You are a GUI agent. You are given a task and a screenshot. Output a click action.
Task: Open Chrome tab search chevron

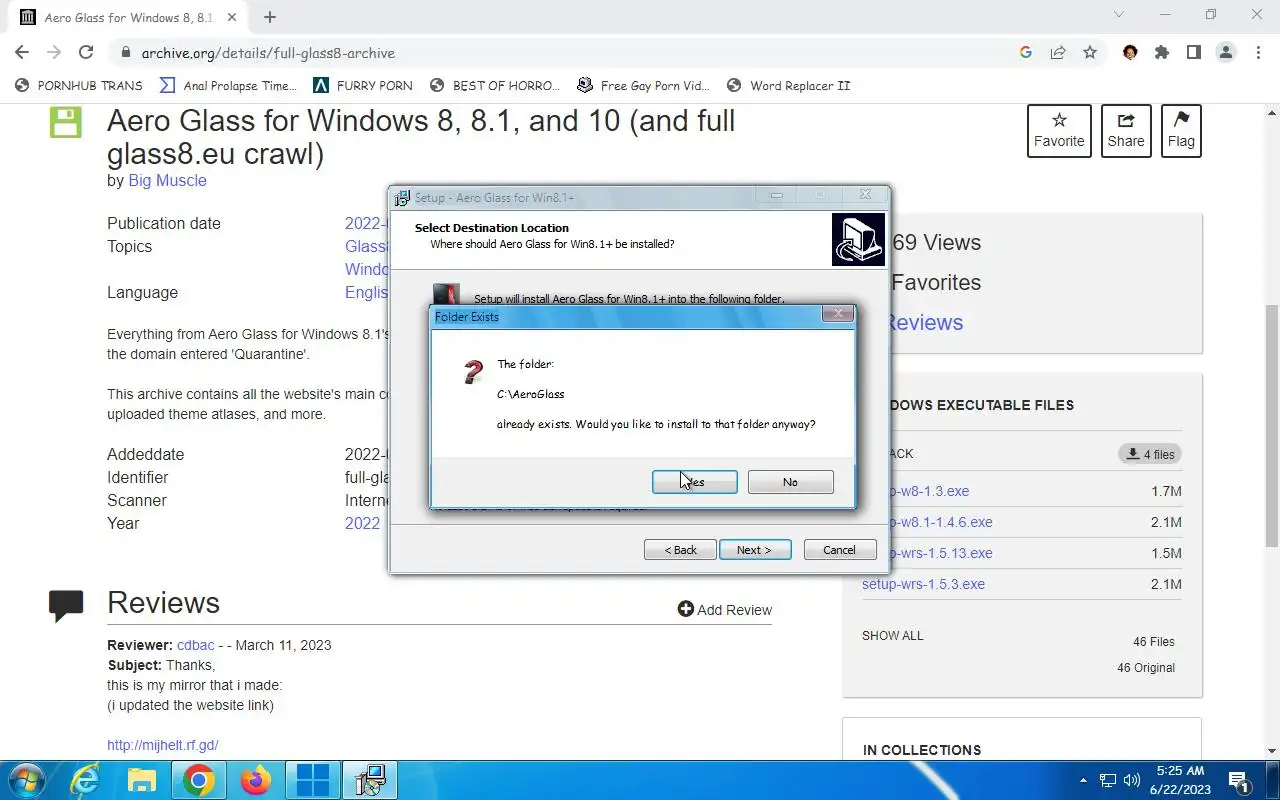(1119, 15)
